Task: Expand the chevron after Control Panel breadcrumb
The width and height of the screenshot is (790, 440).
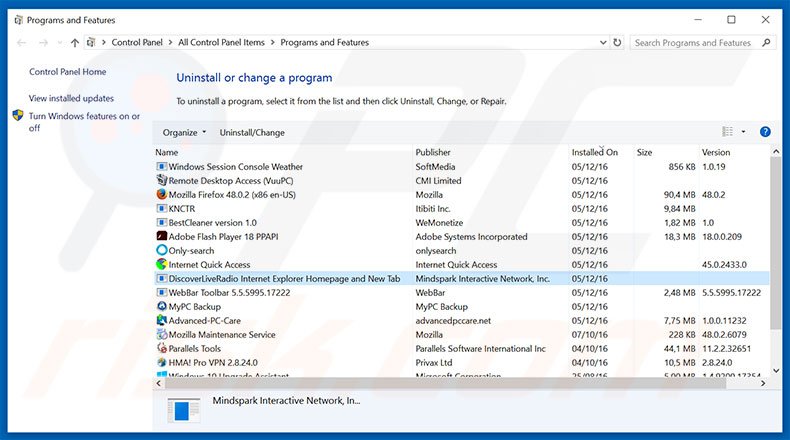Action: pos(170,43)
